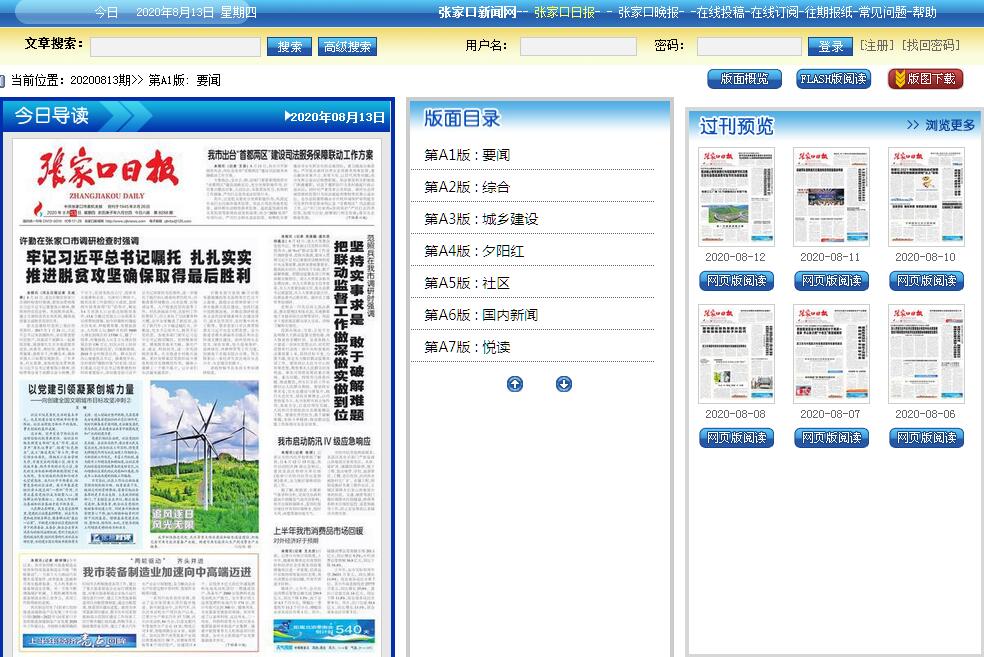Image resolution: width=984 pixels, height=657 pixels.
Task: Click the down arrow icon under page list
Action: click(564, 384)
